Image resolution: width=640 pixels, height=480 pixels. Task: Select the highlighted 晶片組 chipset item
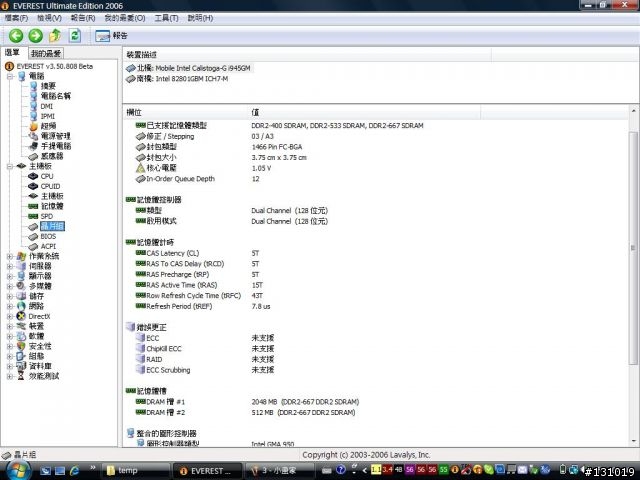click(52, 226)
